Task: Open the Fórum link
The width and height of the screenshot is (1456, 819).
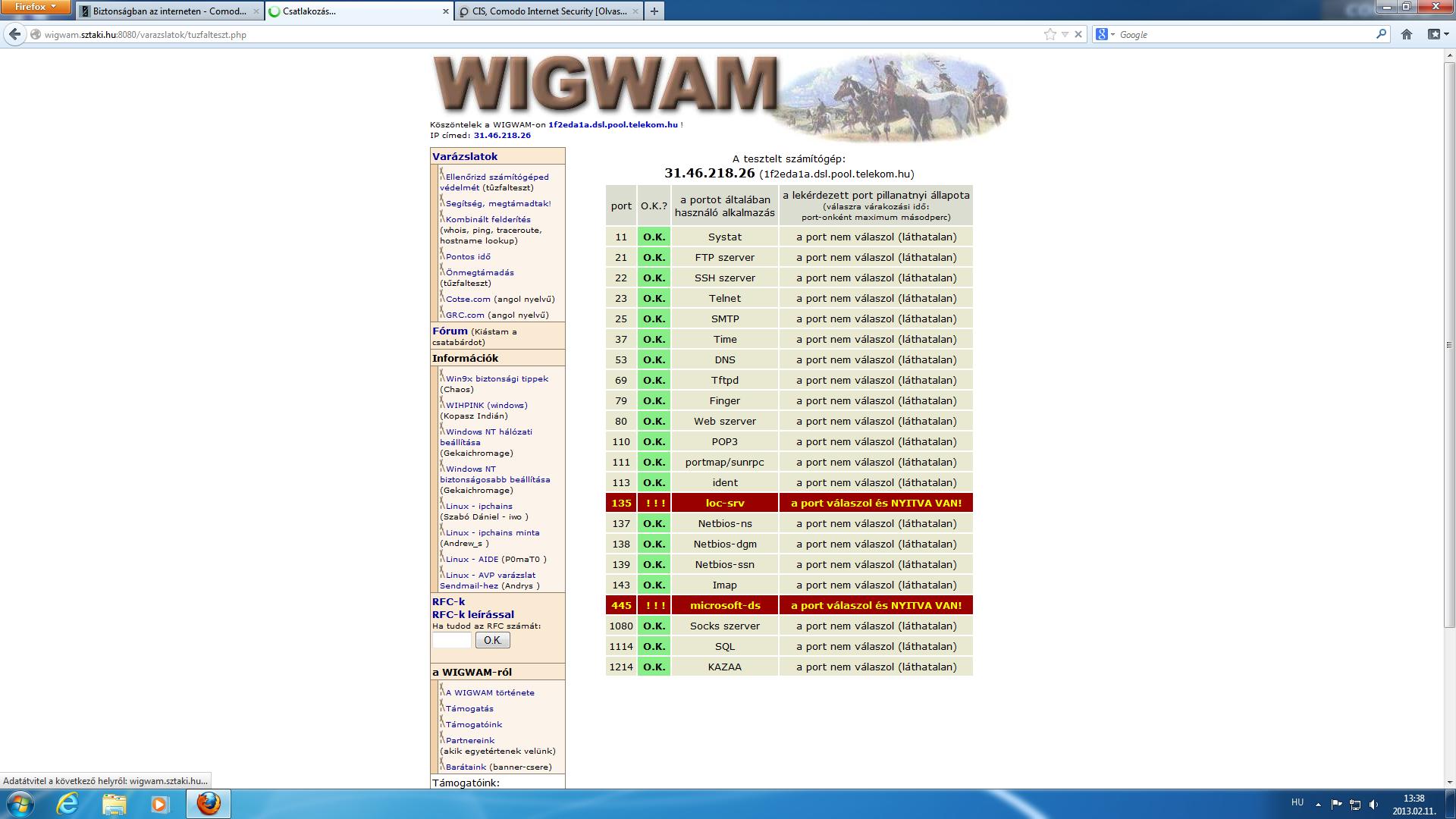Action: point(450,331)
